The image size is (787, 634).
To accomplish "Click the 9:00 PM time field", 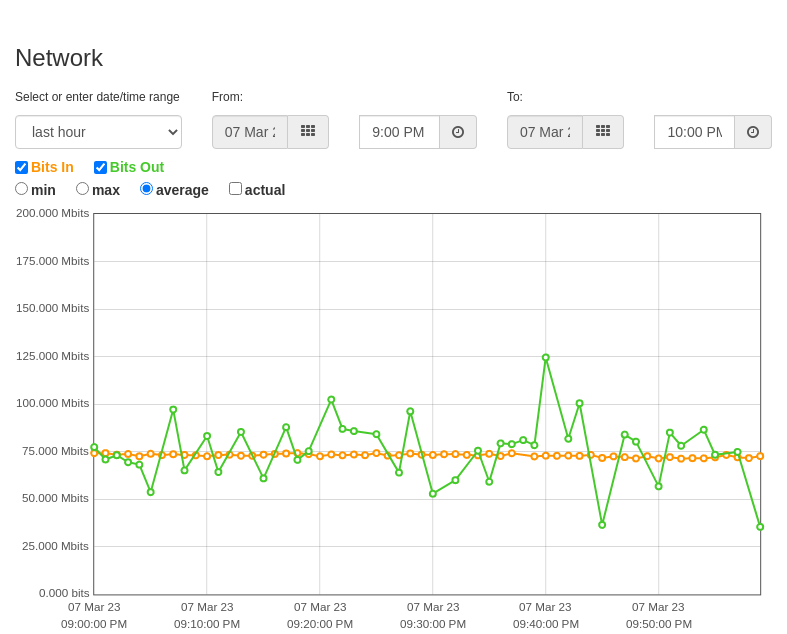I will click(x=400, y=132).
